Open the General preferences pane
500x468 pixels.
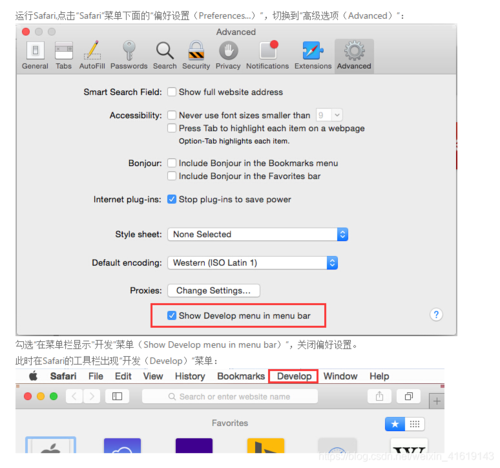(x=35, y=55)
